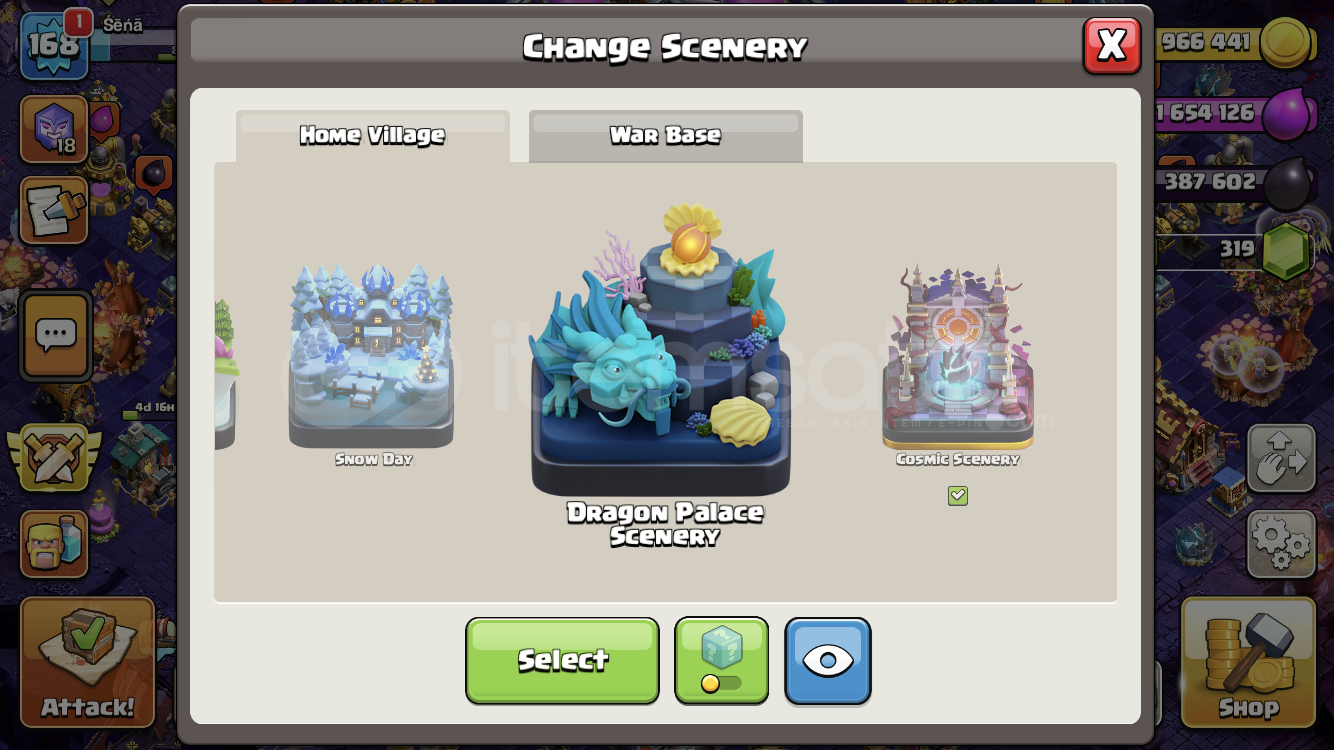
Task: Close the Change Scenery dialog
Action: (1112, 46)
